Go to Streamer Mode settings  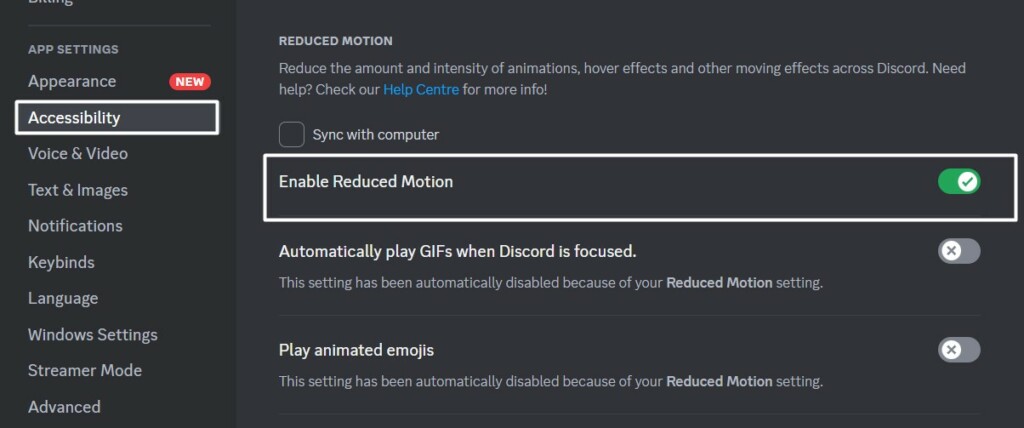85,370
